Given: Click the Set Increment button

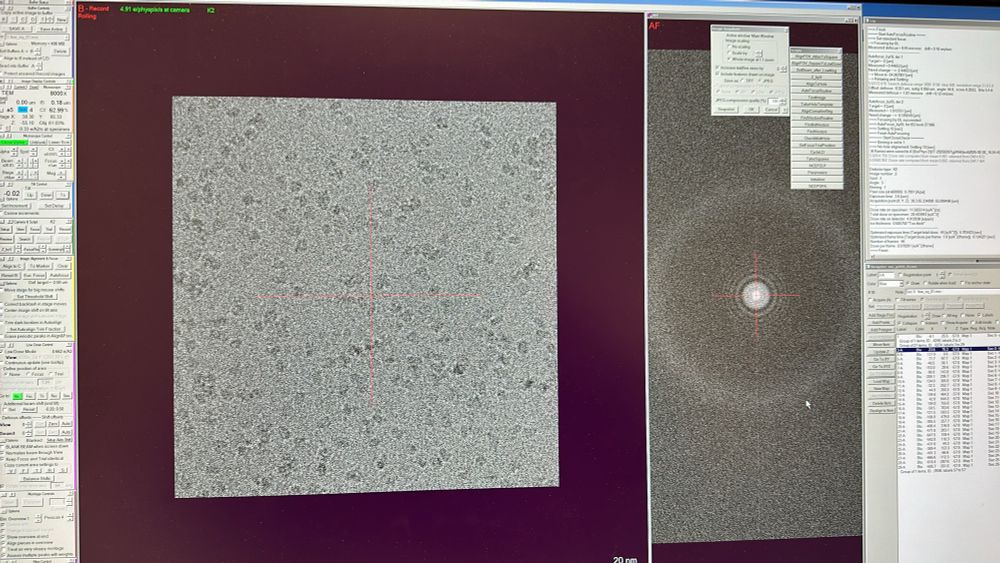Looking at the screenshot, I should coord(15,206).
